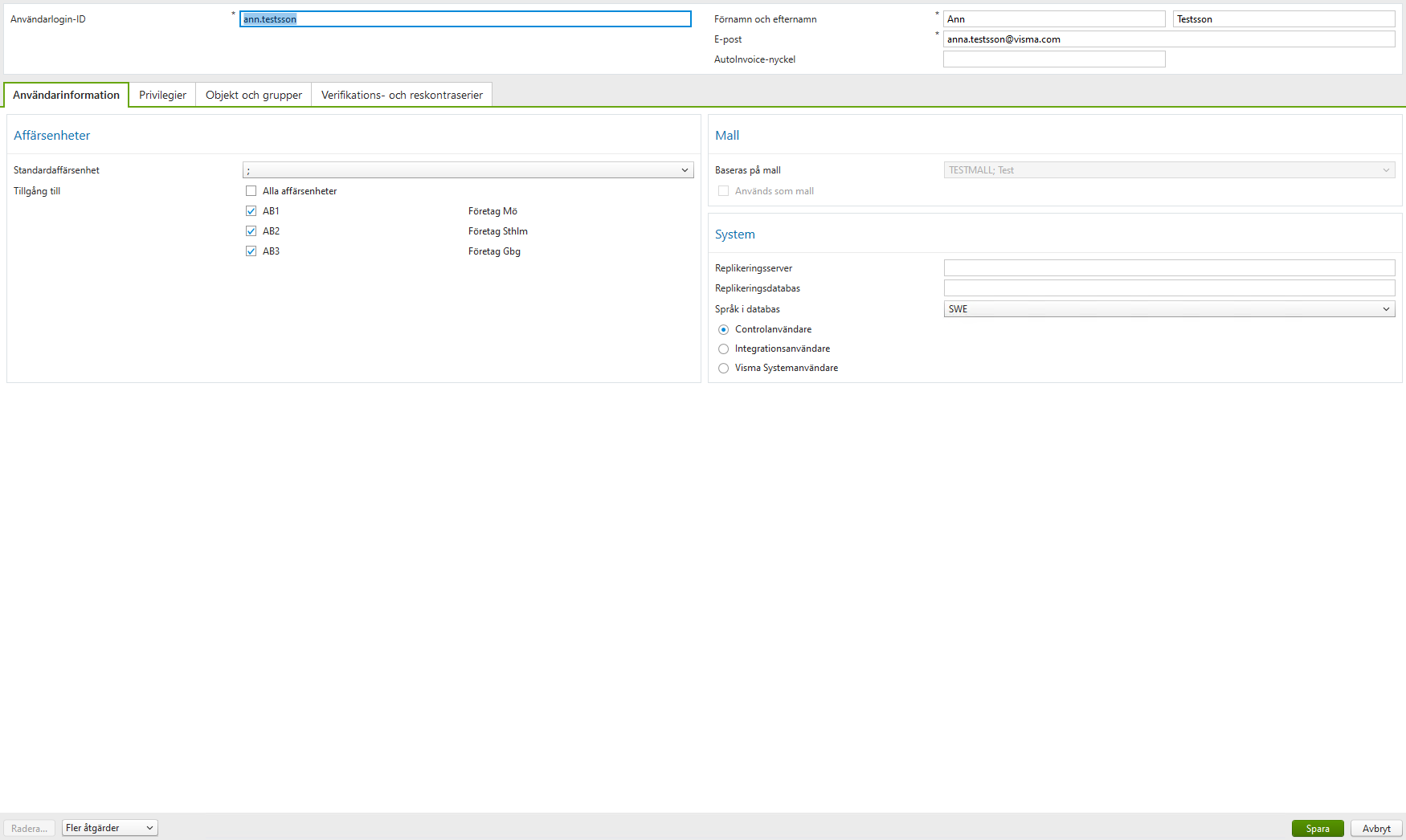Disable access to AB3

251,251
